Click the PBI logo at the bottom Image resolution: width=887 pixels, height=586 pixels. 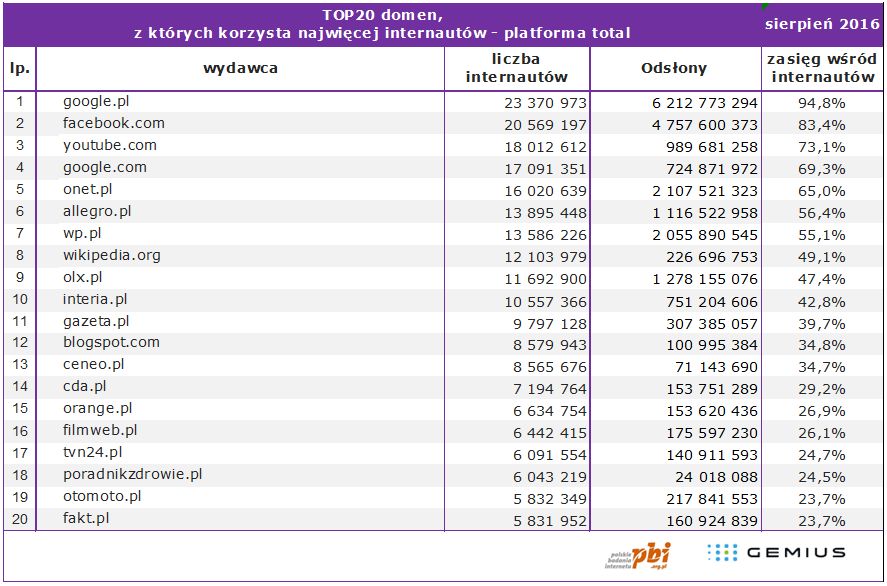638,555
